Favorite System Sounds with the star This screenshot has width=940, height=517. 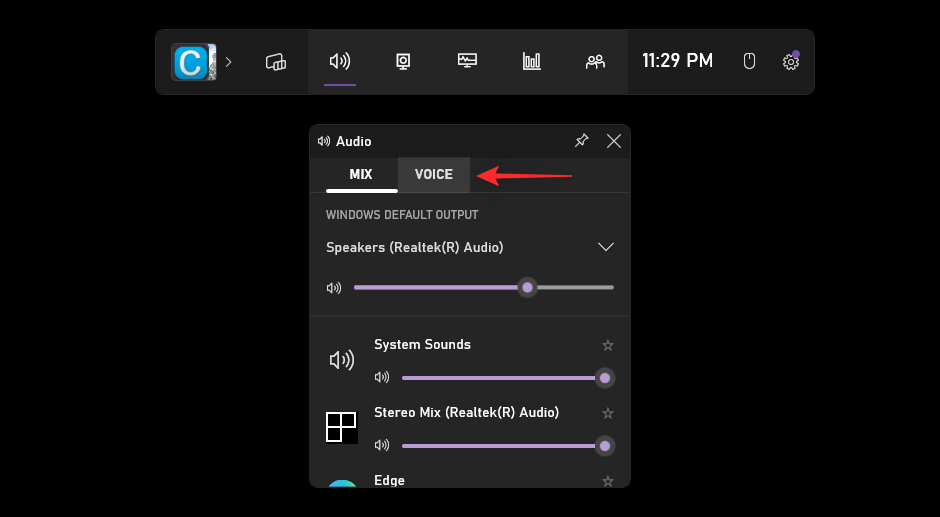coord(607,345)
